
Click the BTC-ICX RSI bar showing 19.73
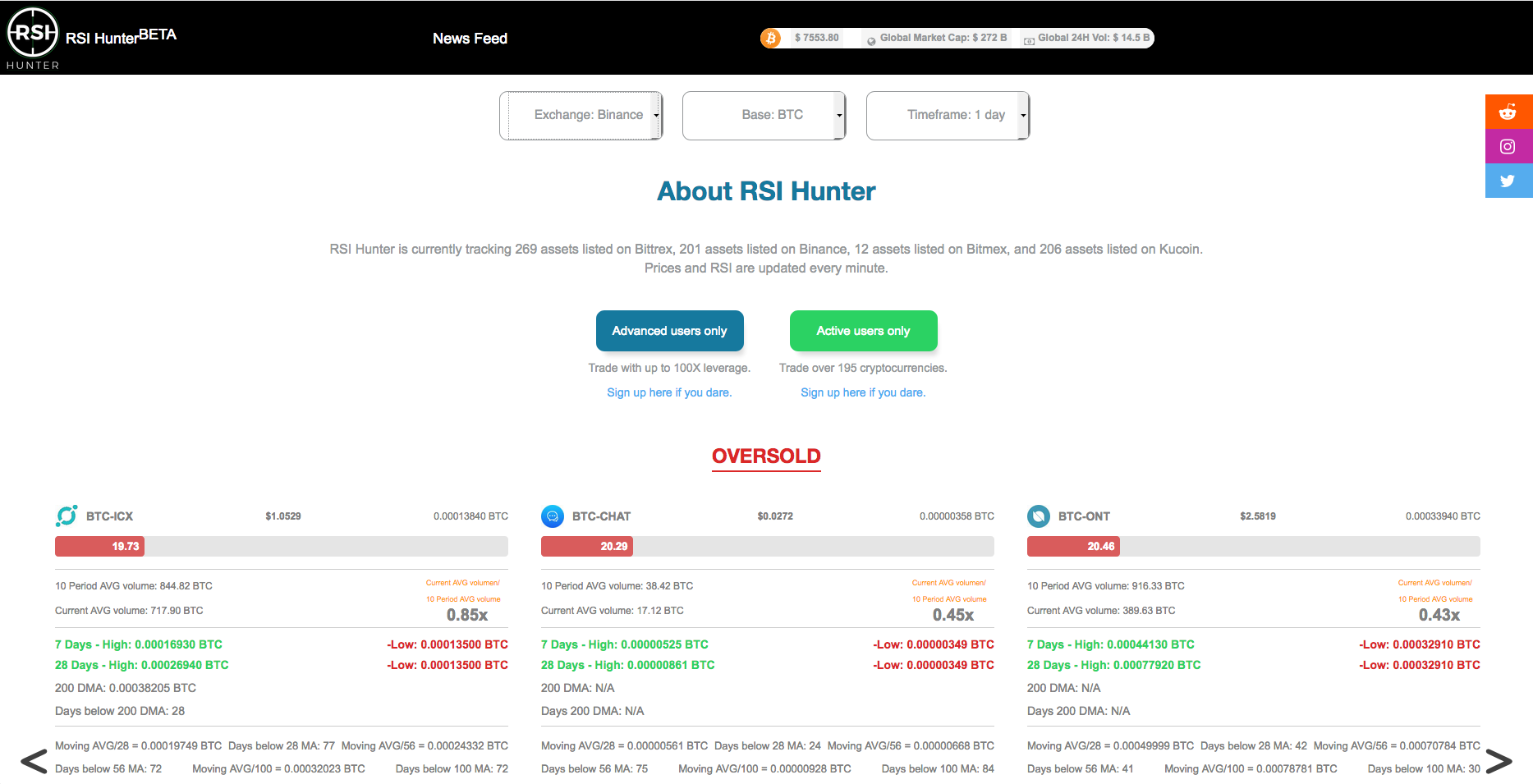coord(282,547)
